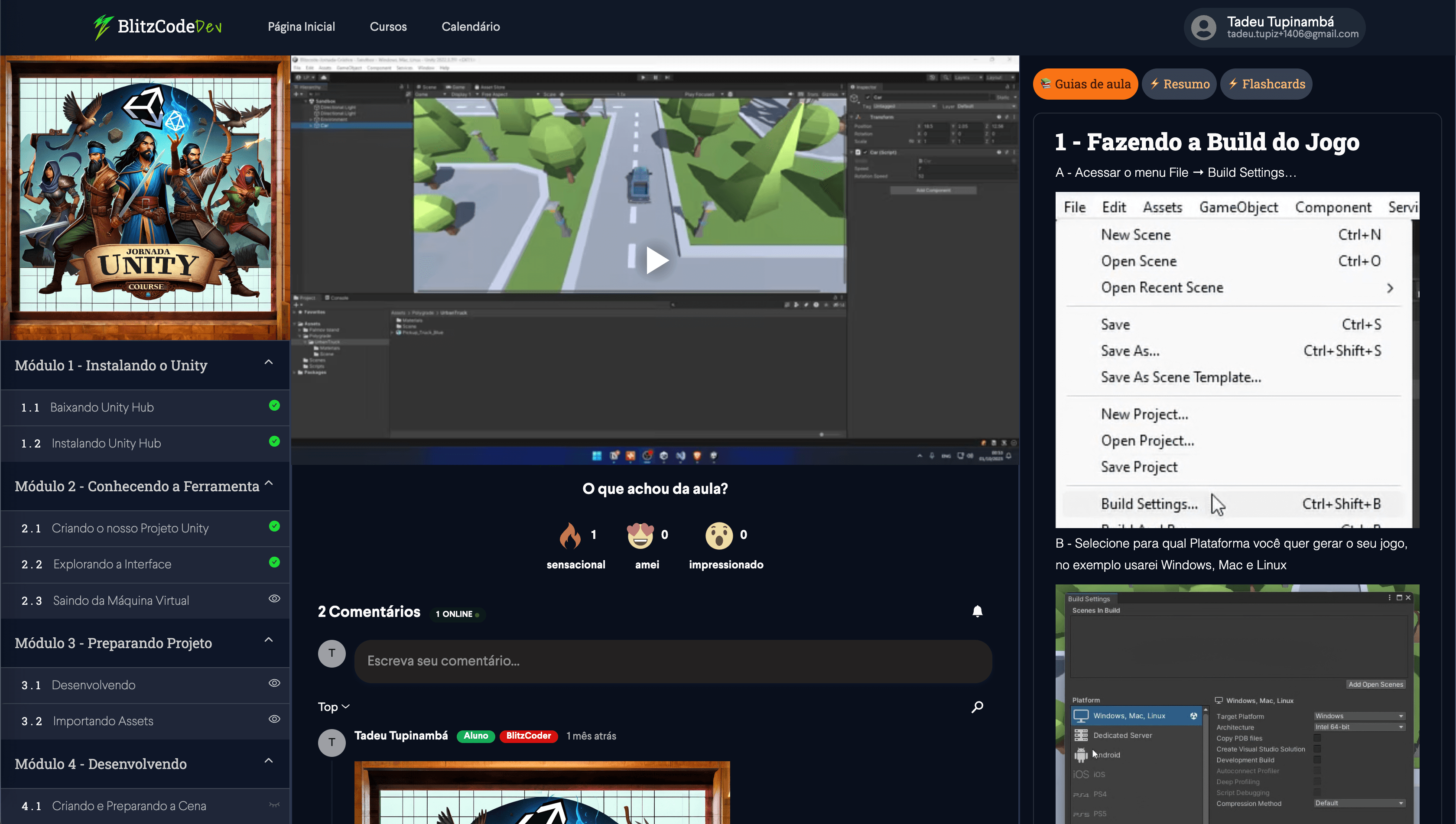Viewport: 1456px width, 824px height.
Task: Click the '1 ONLINE' status indicator
Action: [458, 614]
